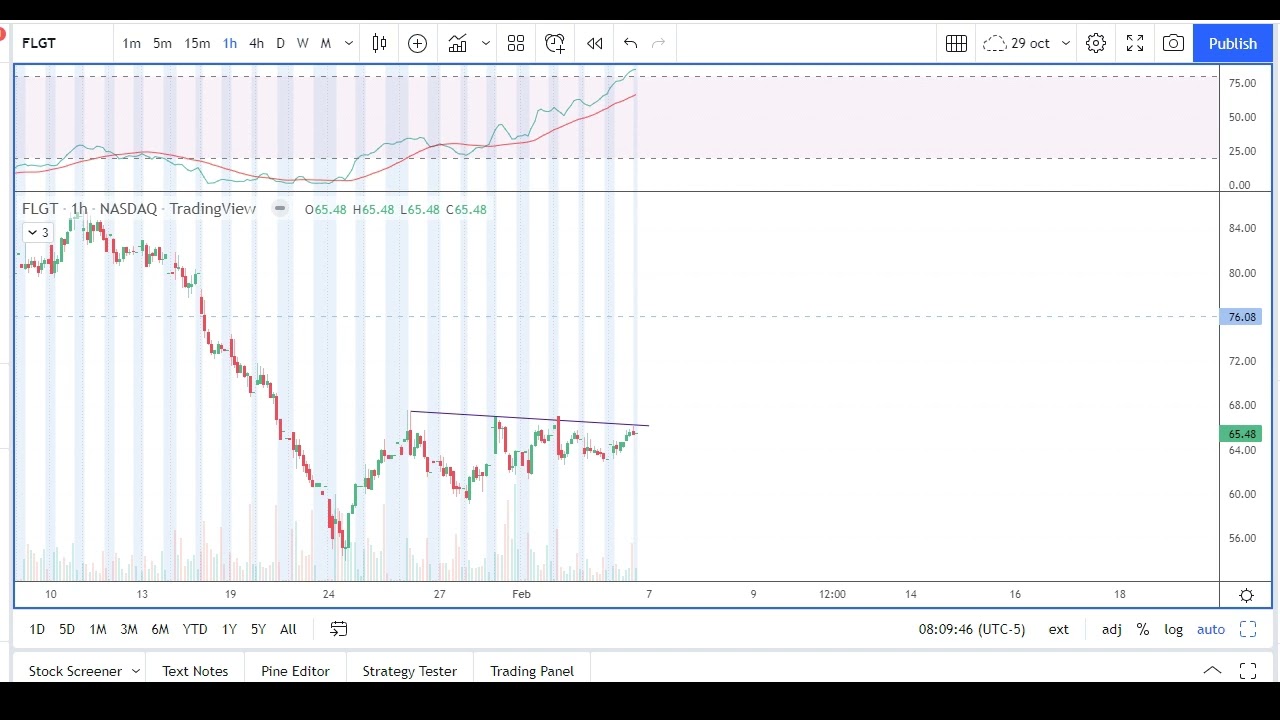This screenshot has width=1280, height=720.
Task: Expand the indicators favorites dropdown arrow
Action: point(486,43)
